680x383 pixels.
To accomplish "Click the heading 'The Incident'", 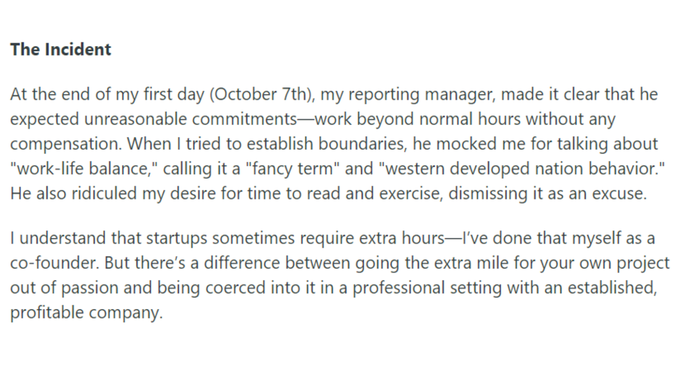I will pyautogui.click(x=61, y=49).
